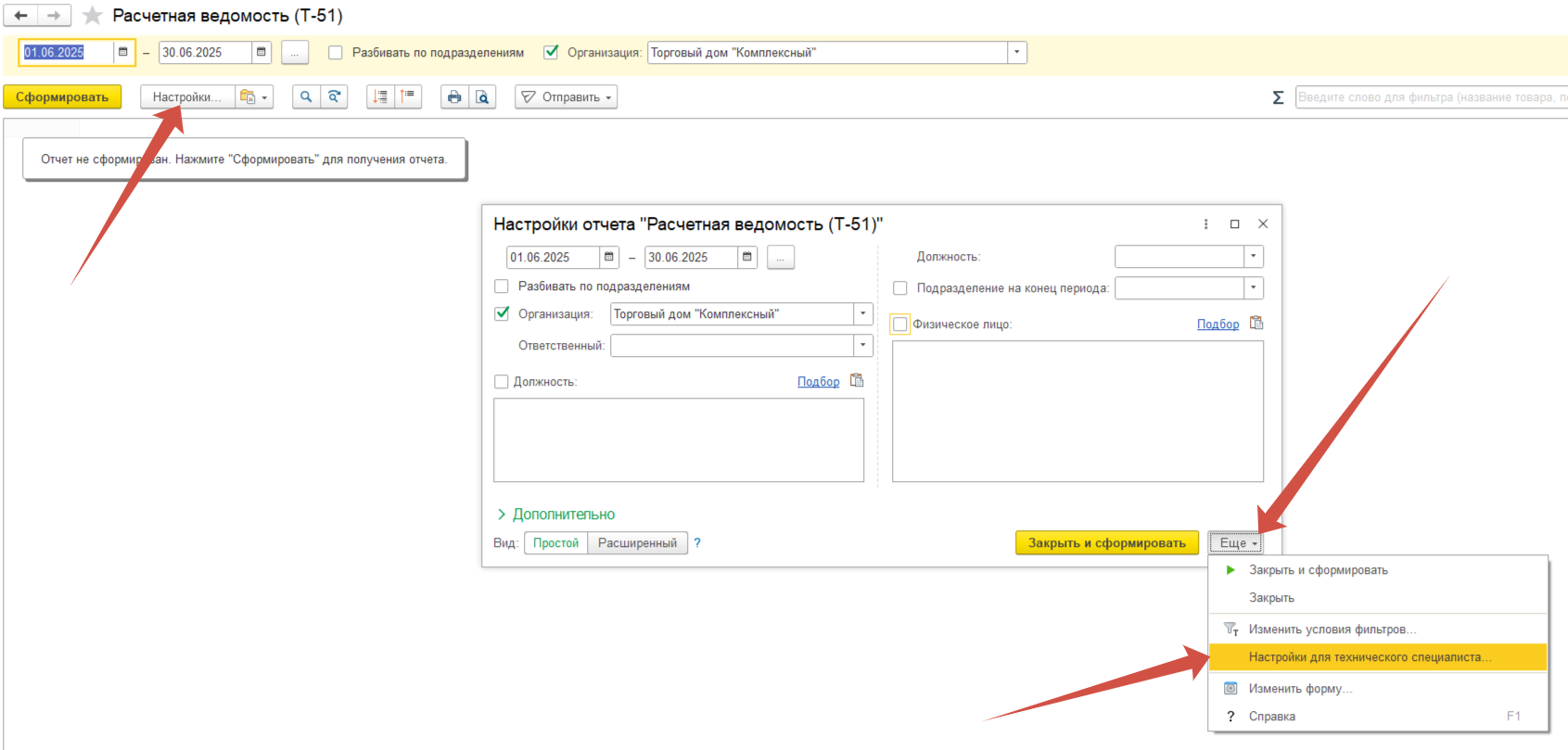1568x750 pixels.
Task: Uncheck the 'Организация' checkbox in the dialog
Action: [502, 313]
